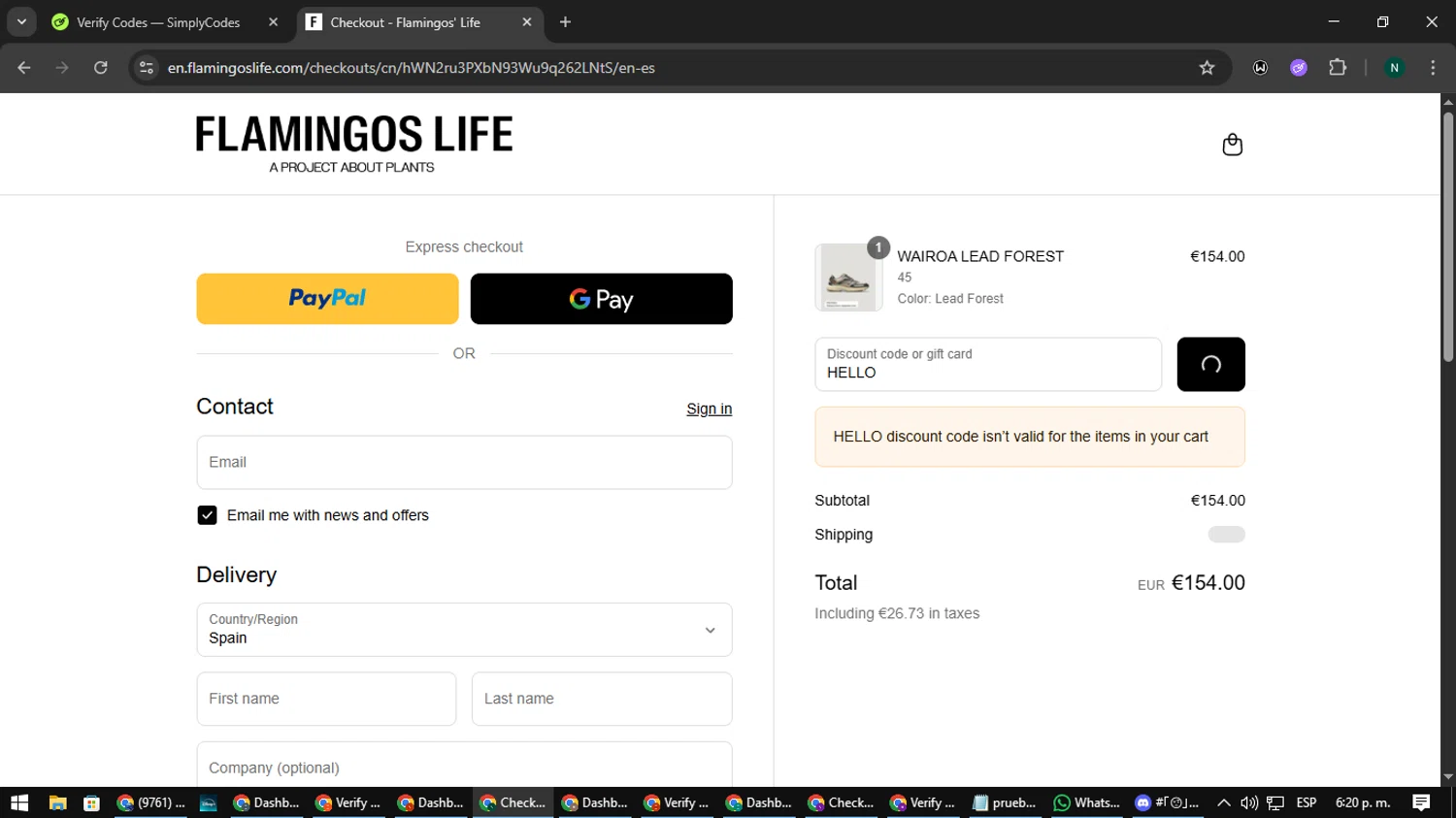The image size is (1456, 818).
Task: Go forward in browser history
Action: coord(62,68)
